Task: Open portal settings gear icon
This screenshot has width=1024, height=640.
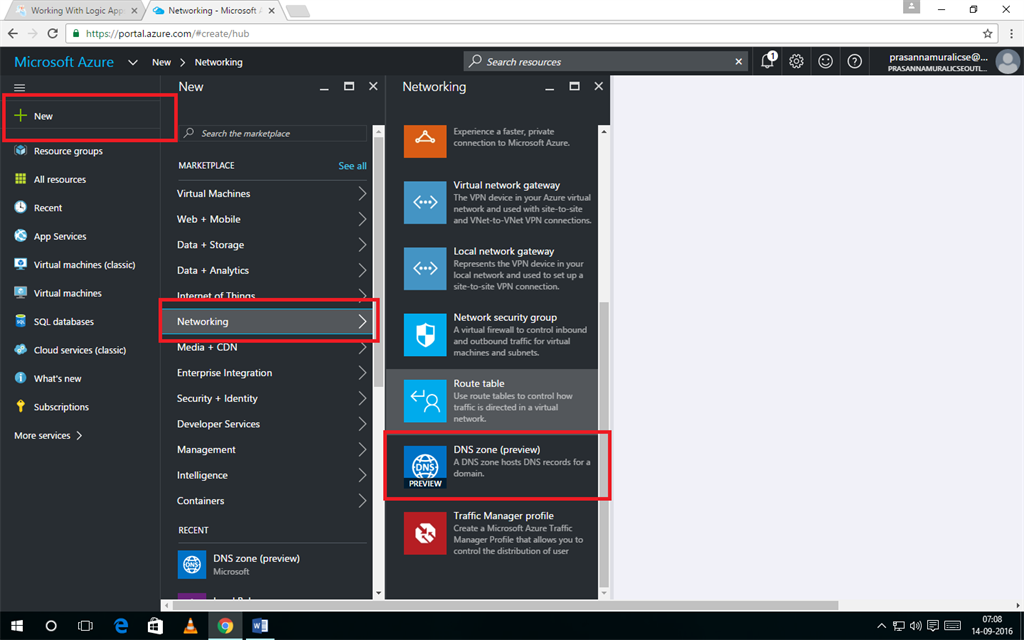Action: [796, 61]
